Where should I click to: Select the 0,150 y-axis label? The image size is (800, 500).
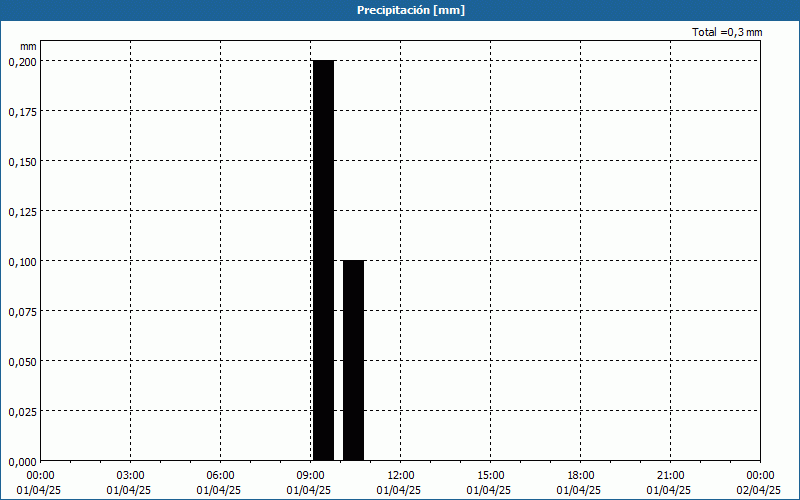click(x=22, y=162)
